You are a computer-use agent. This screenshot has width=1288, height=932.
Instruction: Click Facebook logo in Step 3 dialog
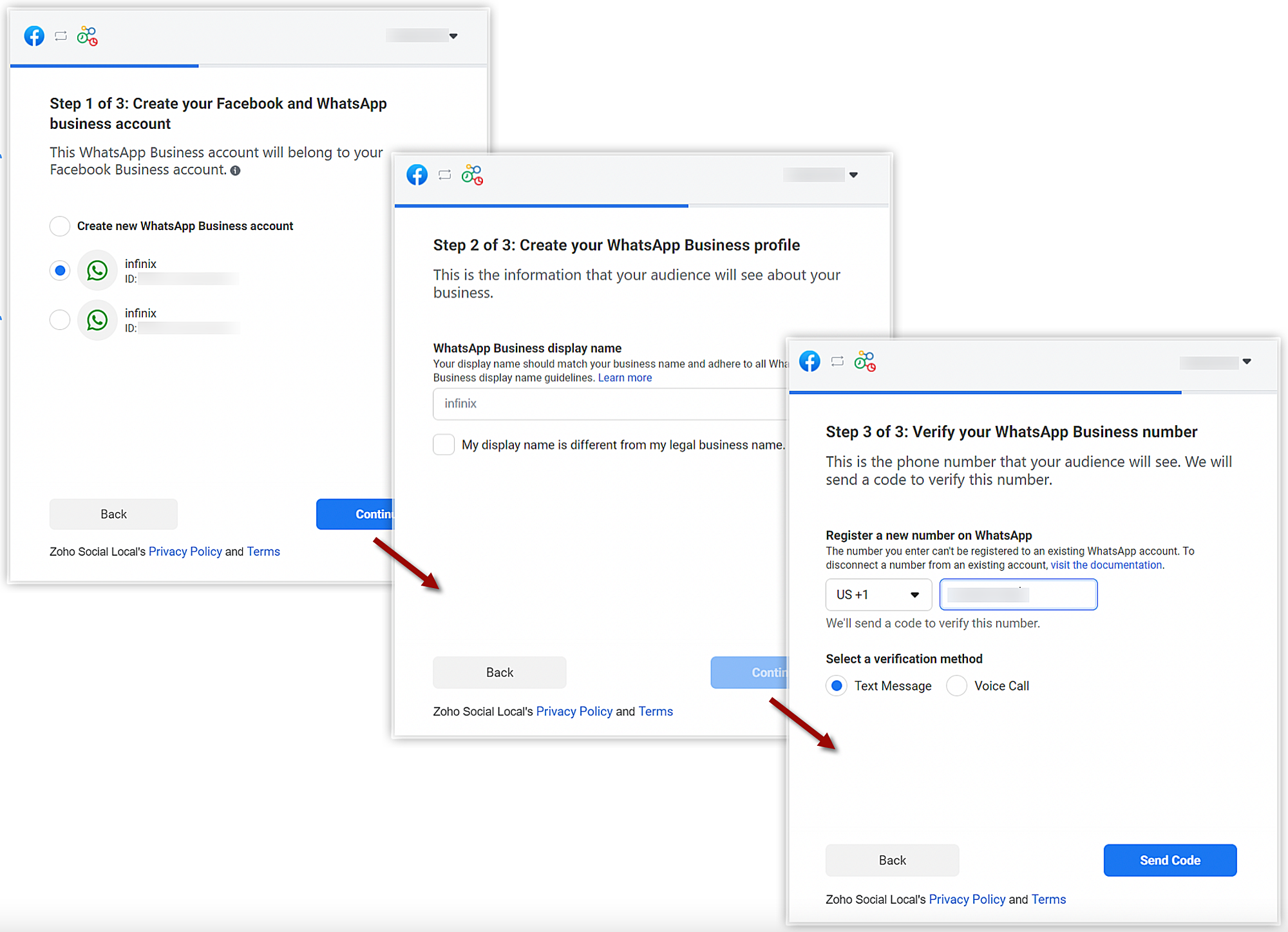tap(810, 361)
